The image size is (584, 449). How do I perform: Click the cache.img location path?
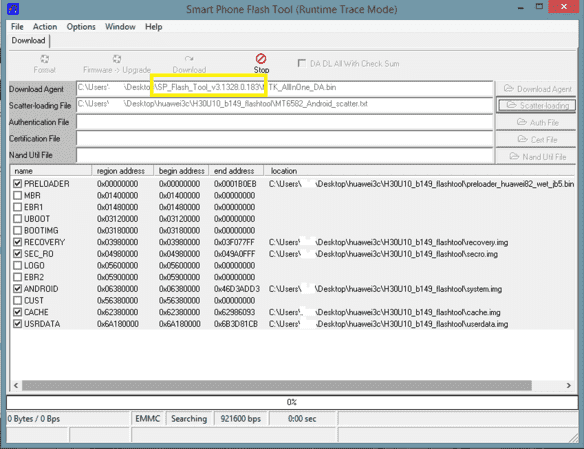384,312
